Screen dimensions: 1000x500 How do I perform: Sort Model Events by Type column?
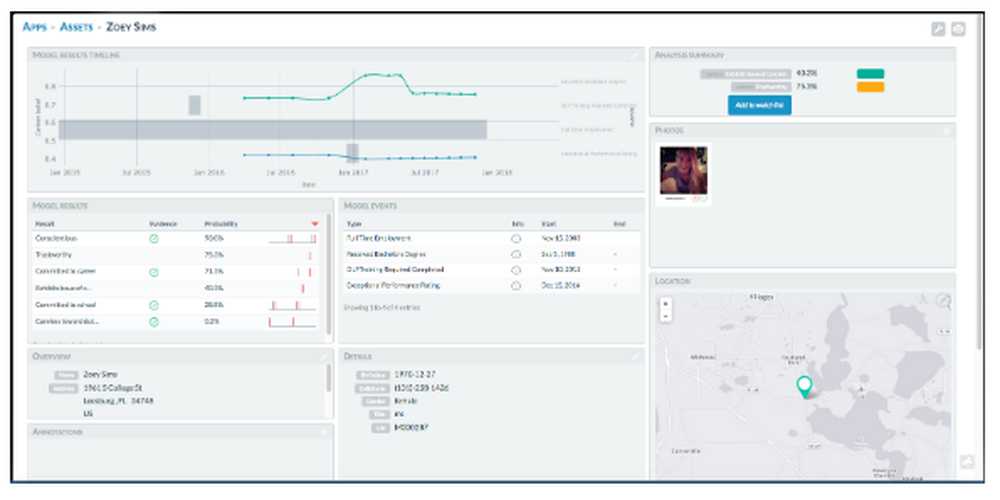353,224
